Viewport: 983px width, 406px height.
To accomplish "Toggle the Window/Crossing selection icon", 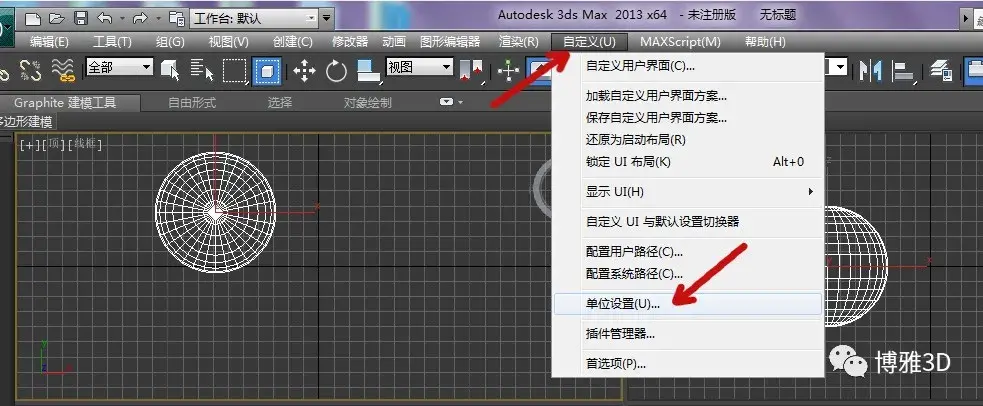I will 266,71.
